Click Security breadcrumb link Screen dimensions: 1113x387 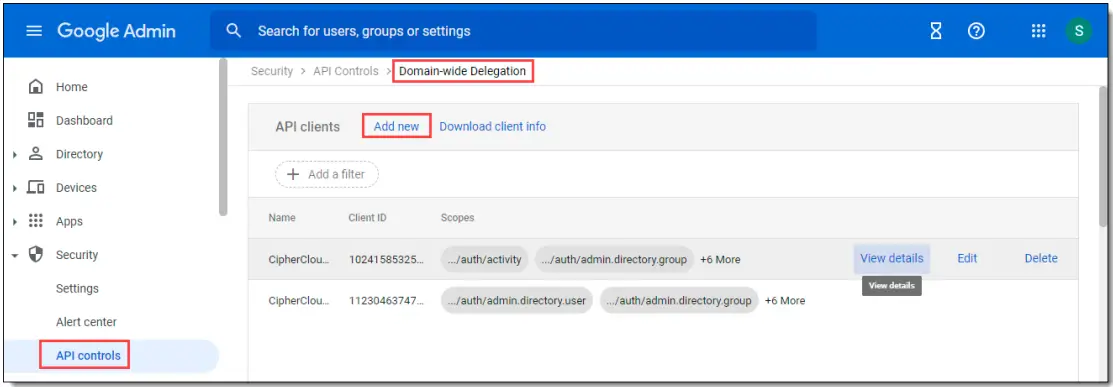[272, 71]
